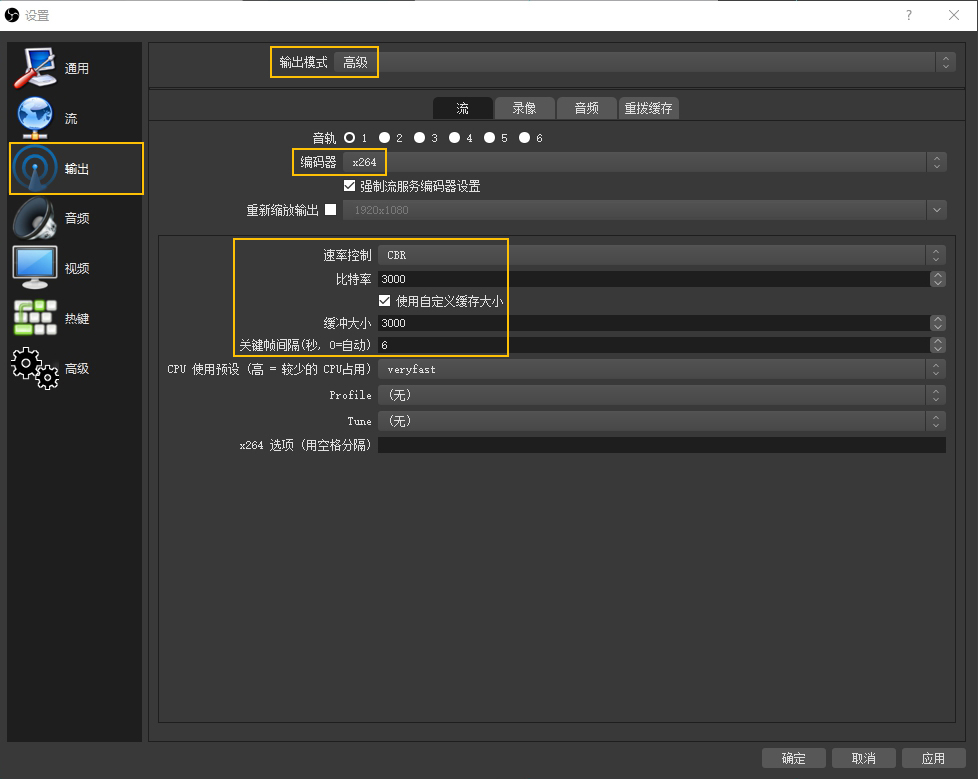Select audio track 1 radio button
978x779 pixels.
click(x=349, y=138)
